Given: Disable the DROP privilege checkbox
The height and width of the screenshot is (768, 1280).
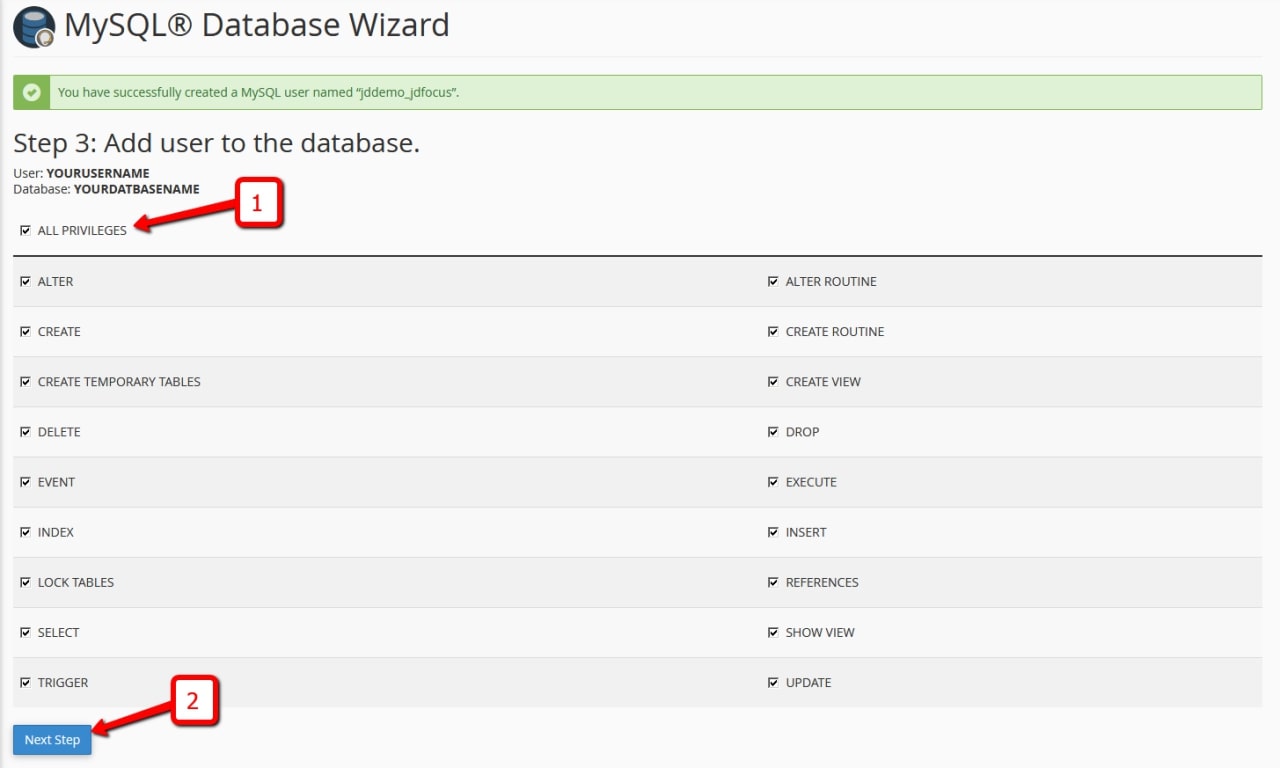Looking at the screenshot, I should [x=773, y=431].
